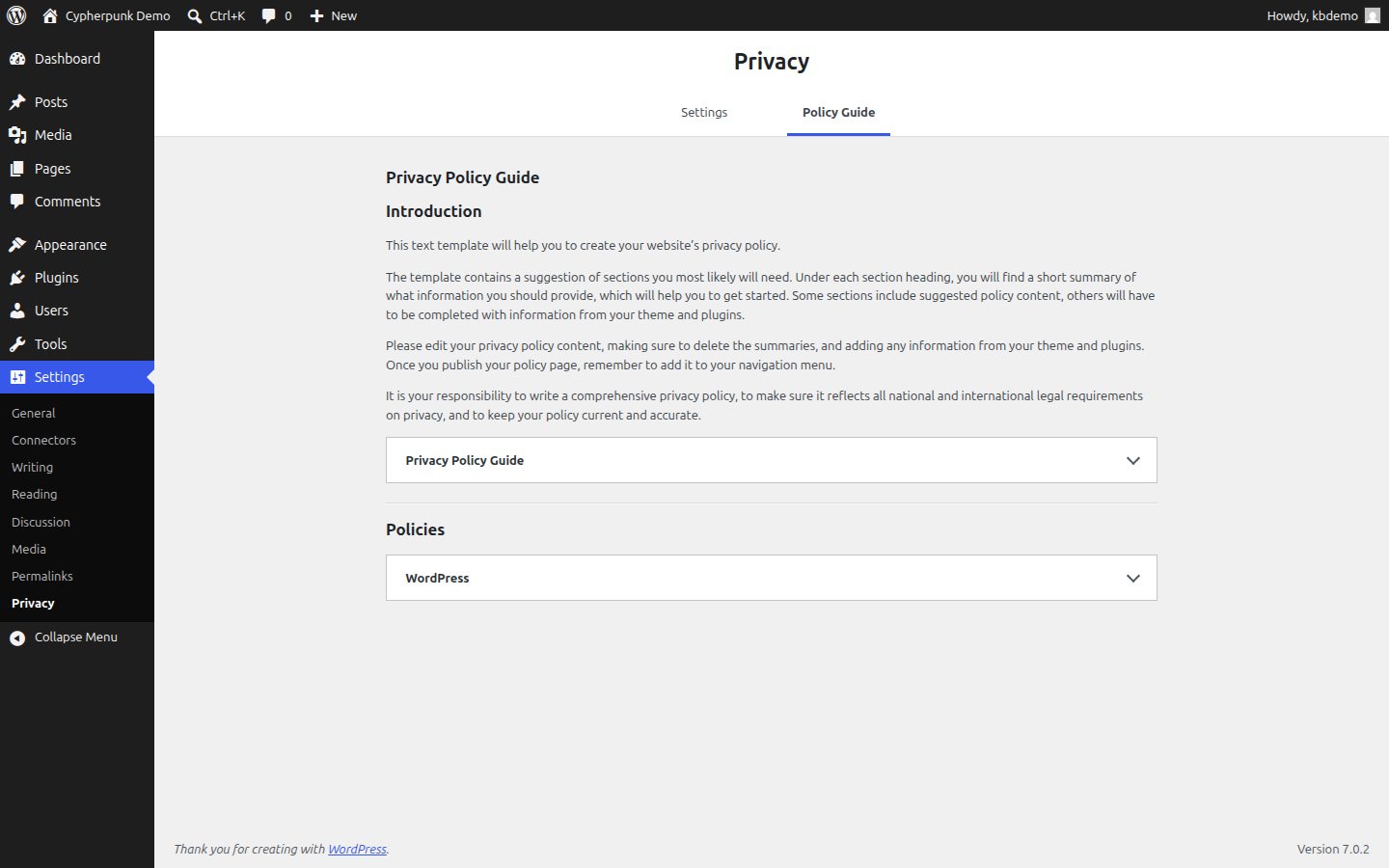The image size is (1389, 868).
Task: Click the Posts pushpin icon
Action: pyautogui.click(x=17, y=102)
